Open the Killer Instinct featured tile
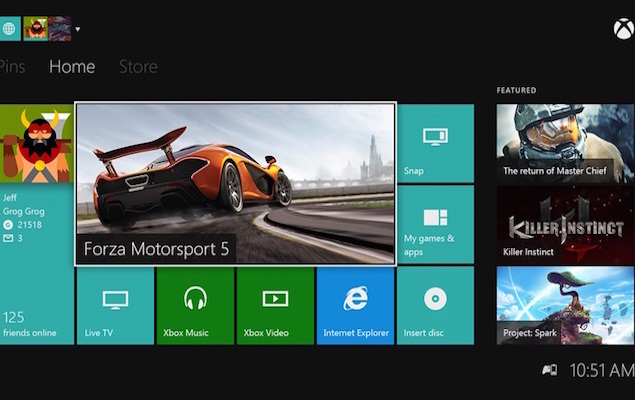The image size is (635, 400). coord(565,223)
